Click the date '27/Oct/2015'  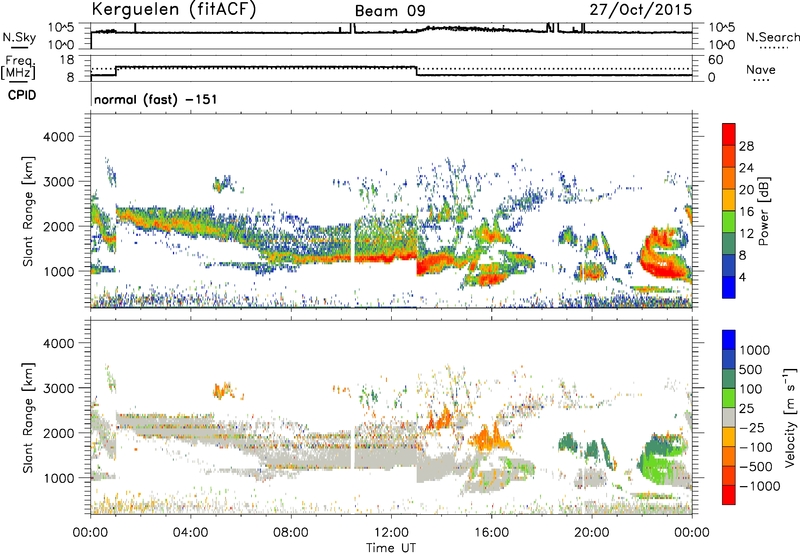click(641, 9)
